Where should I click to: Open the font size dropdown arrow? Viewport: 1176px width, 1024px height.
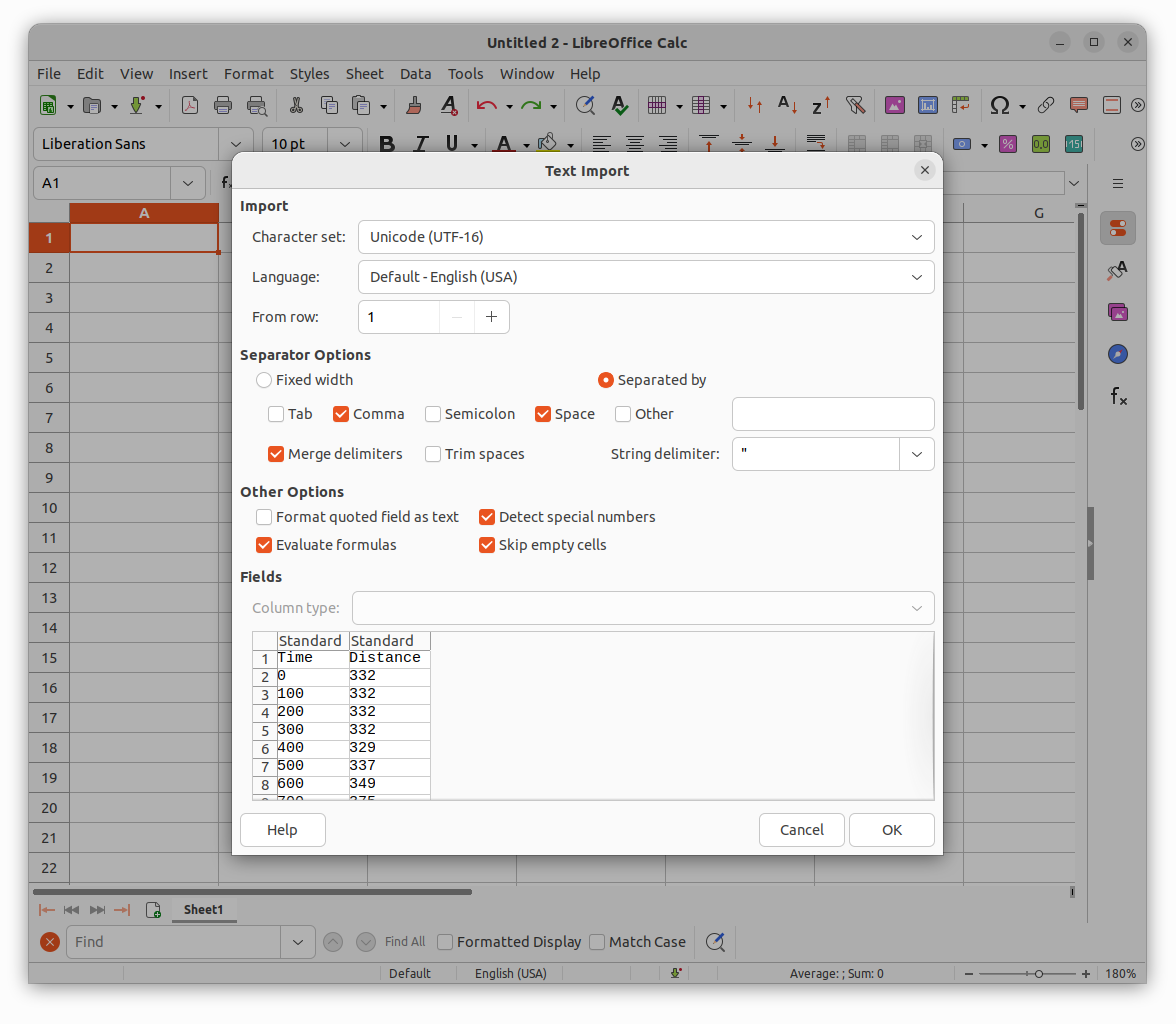(x=344, y=144)
